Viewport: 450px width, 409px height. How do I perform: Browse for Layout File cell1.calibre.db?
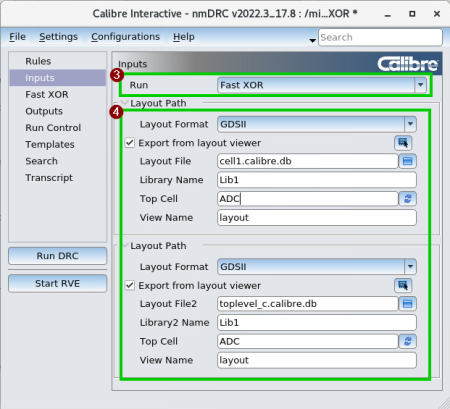tap(407, 161)
